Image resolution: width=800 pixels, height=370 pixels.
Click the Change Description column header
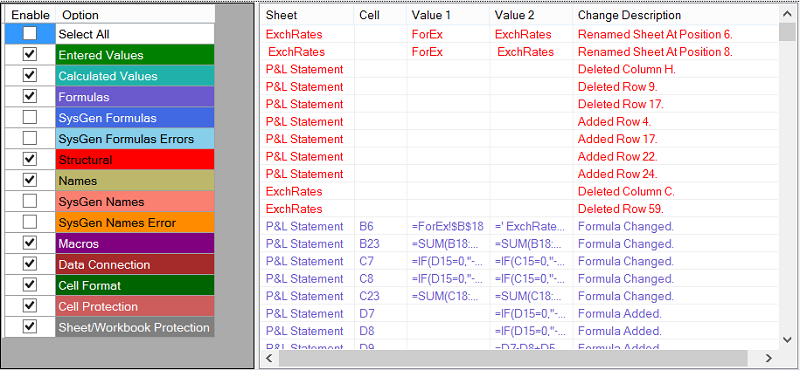pos(675,15)
